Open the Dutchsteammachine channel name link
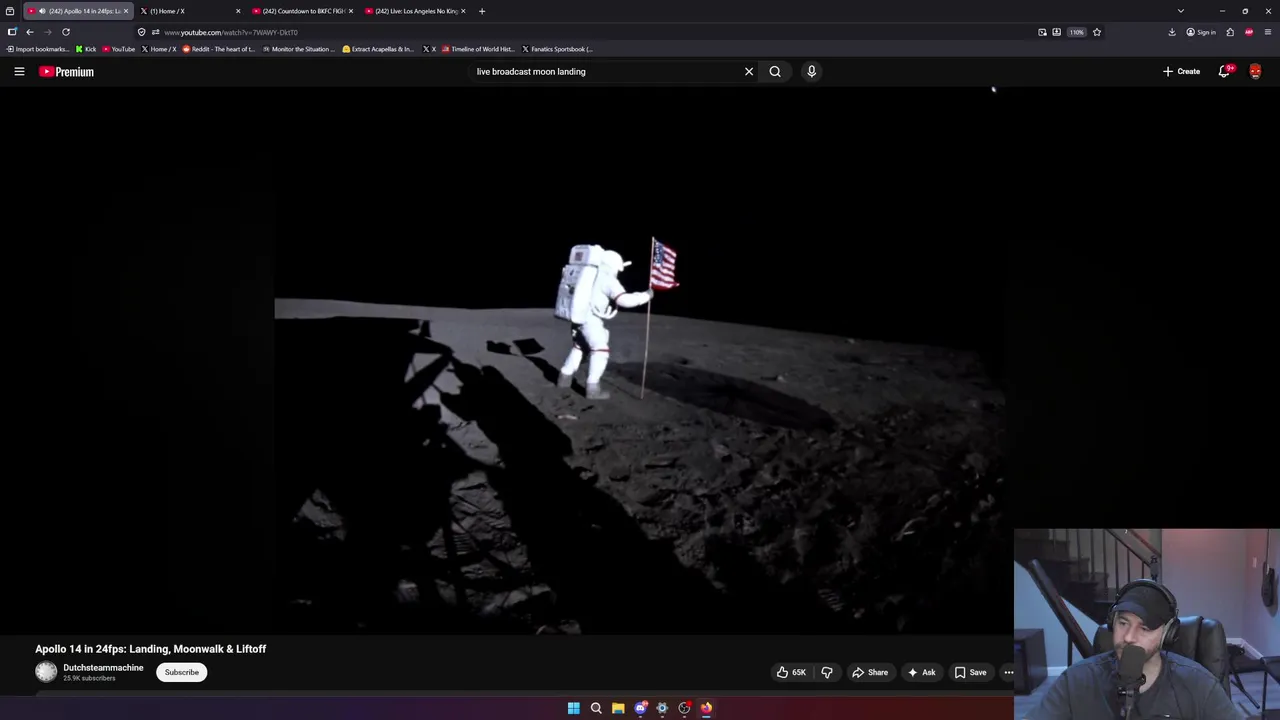1280x720 pixels. [103, 668]
